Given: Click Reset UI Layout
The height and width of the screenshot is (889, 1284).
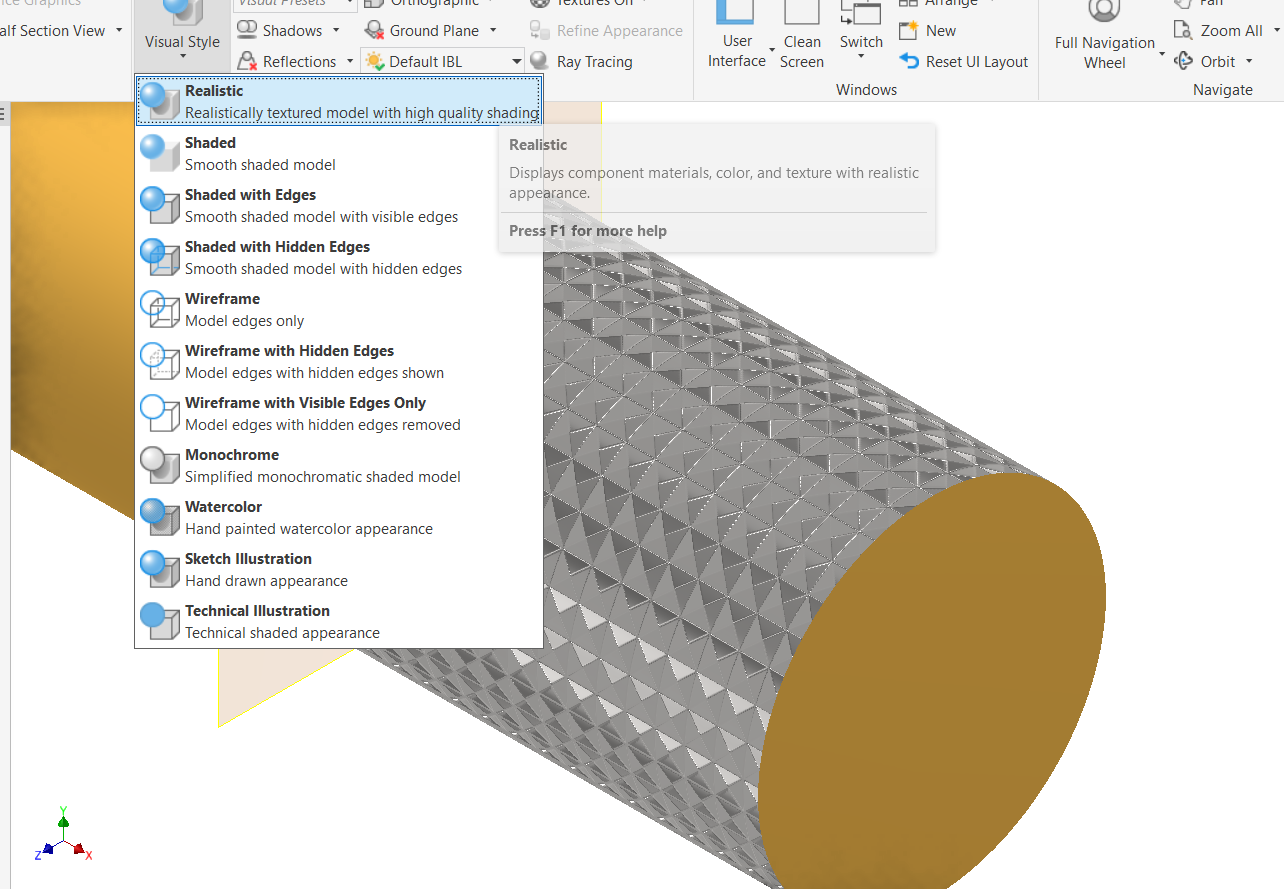Looking at the screenshot, I should pyautogui.click(x=964, y=61).
